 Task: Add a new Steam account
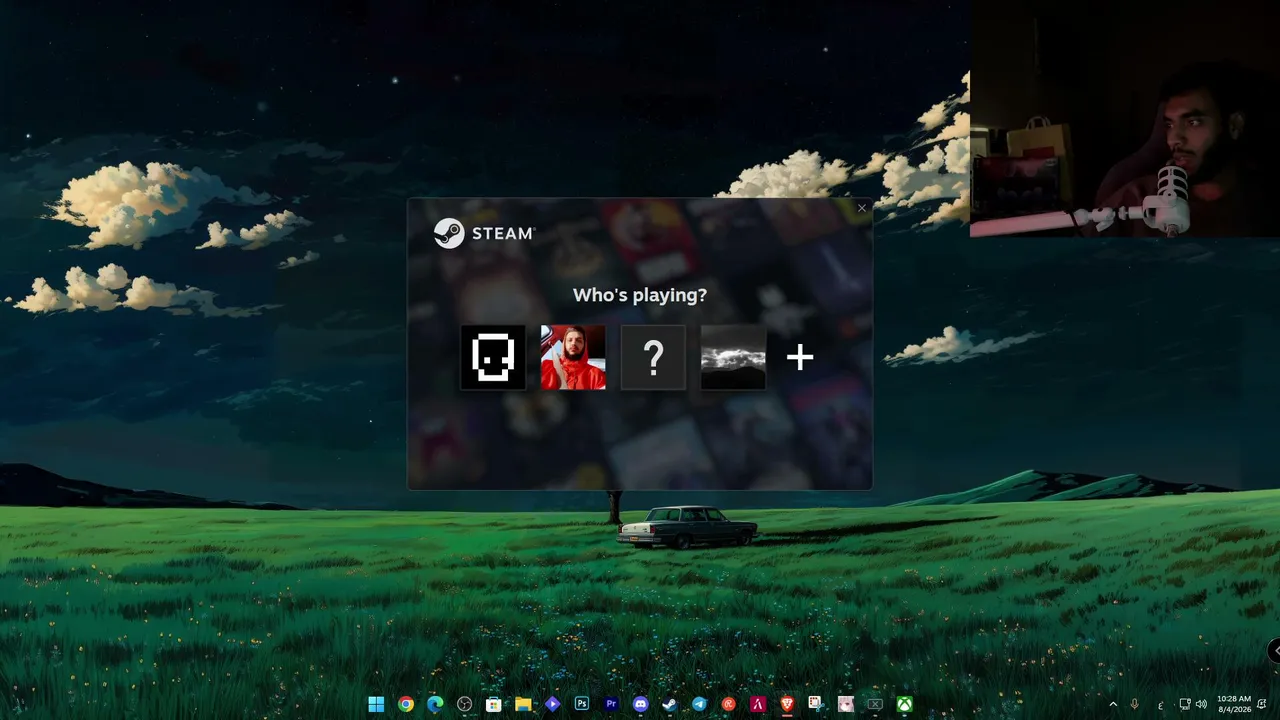click(800, 357)
